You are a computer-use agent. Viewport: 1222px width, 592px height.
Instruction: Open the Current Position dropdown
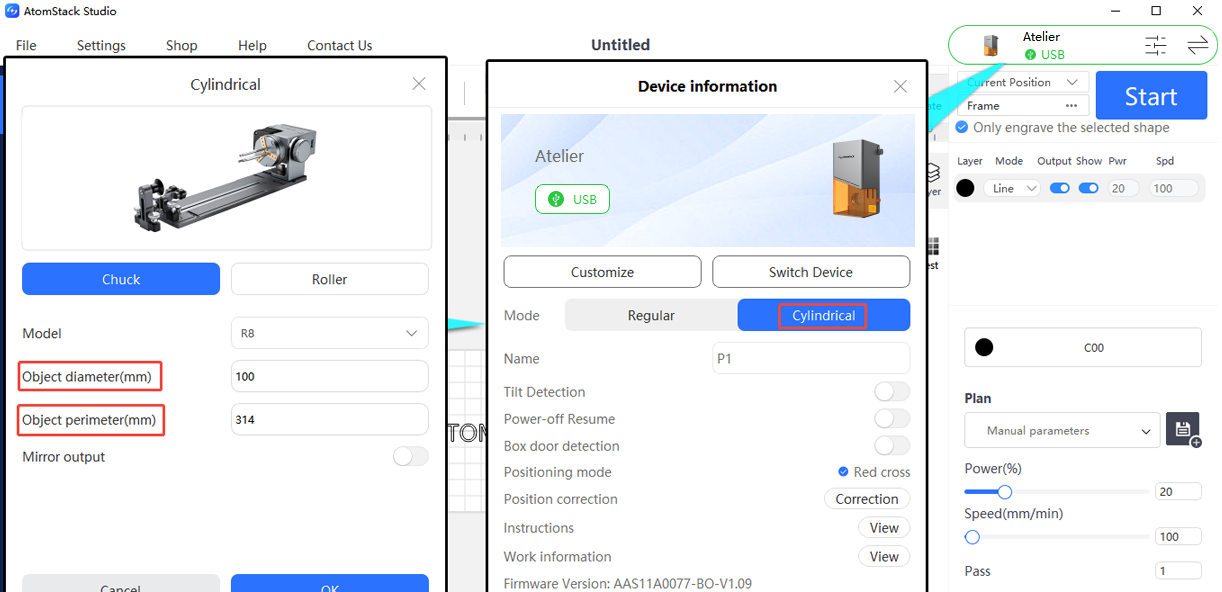pyautogui.click(x=1023, y=82)
